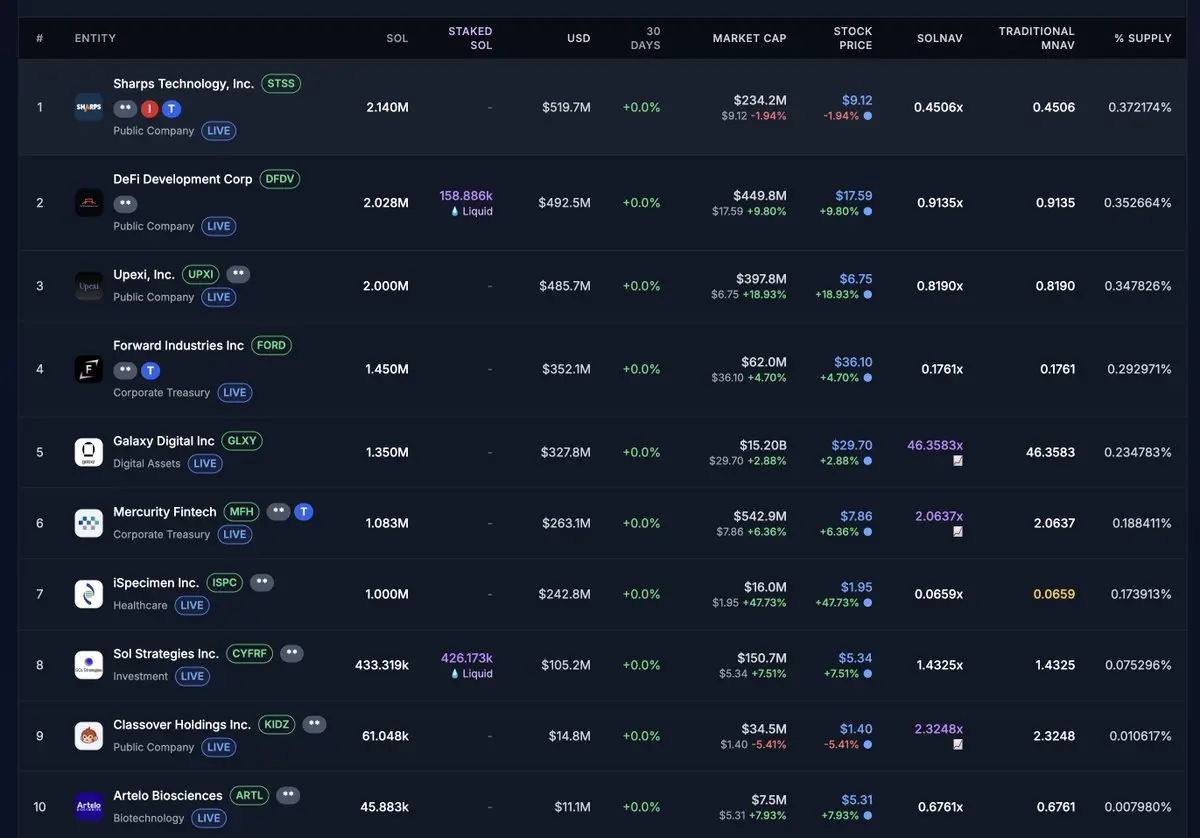Click the UPXI ticker badge

pyautogui.click(x=201, y=274)
